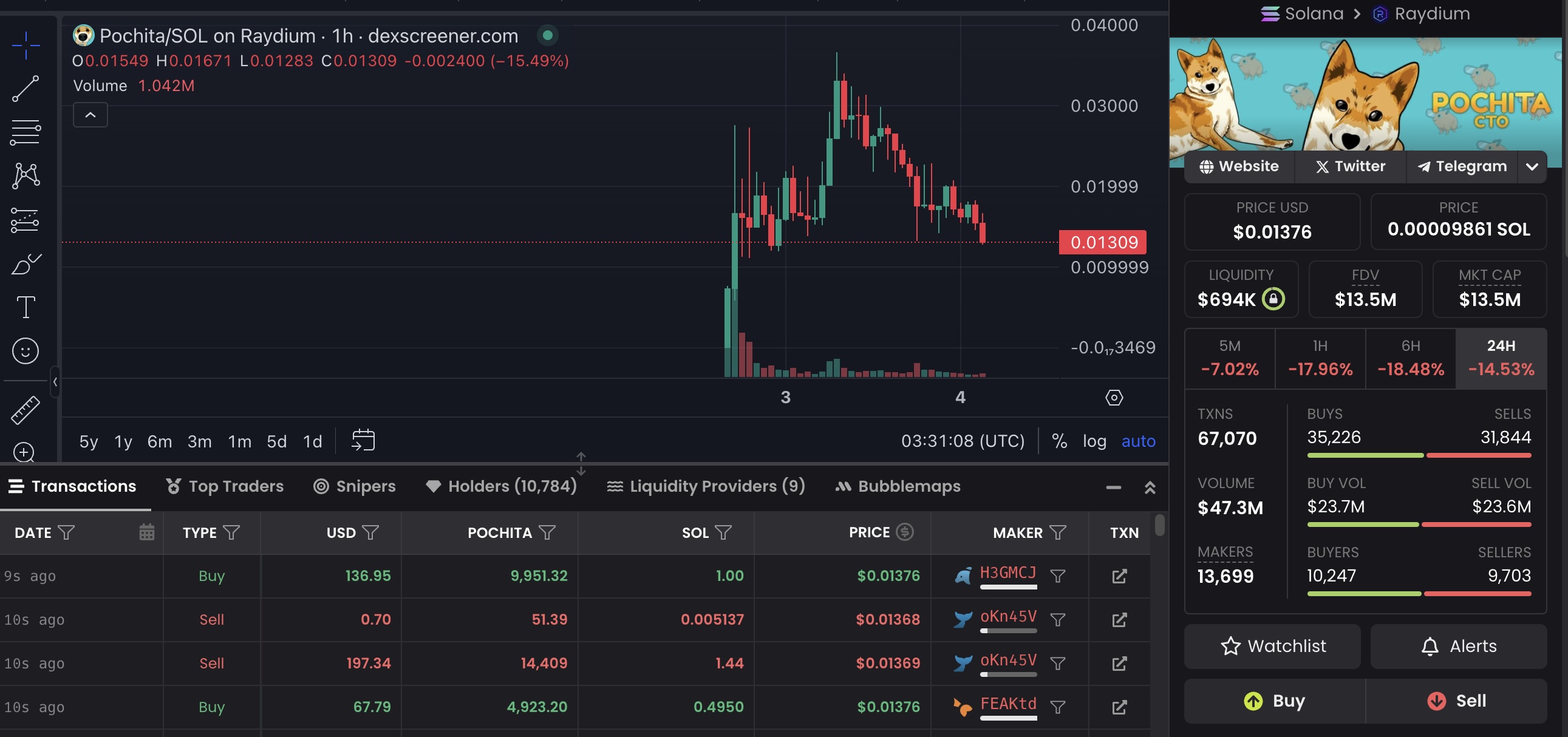Toggle PRICE column USD currency switch
Screen dimensions: 1568x737
(x=904, y=532)
